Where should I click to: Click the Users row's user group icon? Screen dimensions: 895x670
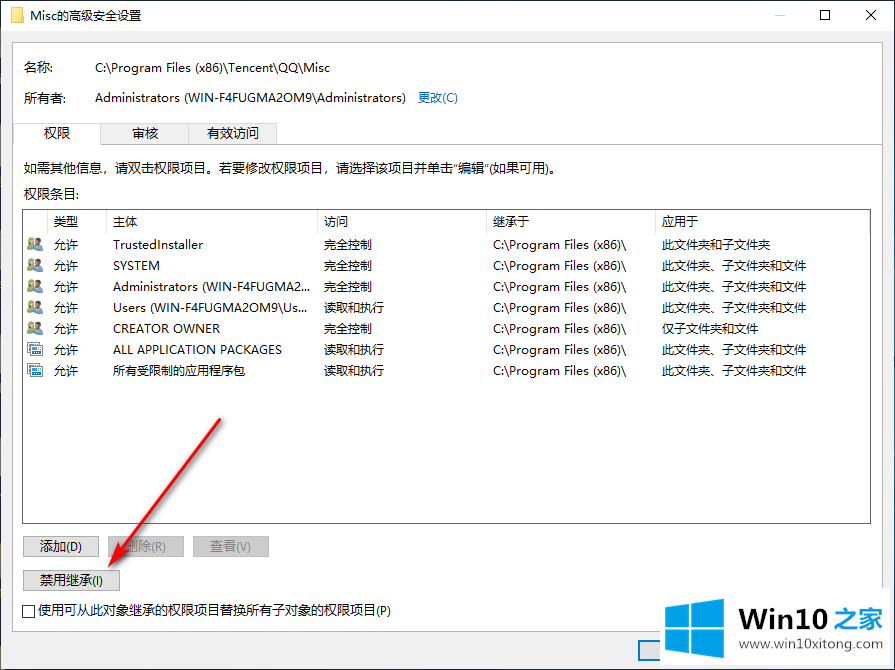(x=35, y=308)
